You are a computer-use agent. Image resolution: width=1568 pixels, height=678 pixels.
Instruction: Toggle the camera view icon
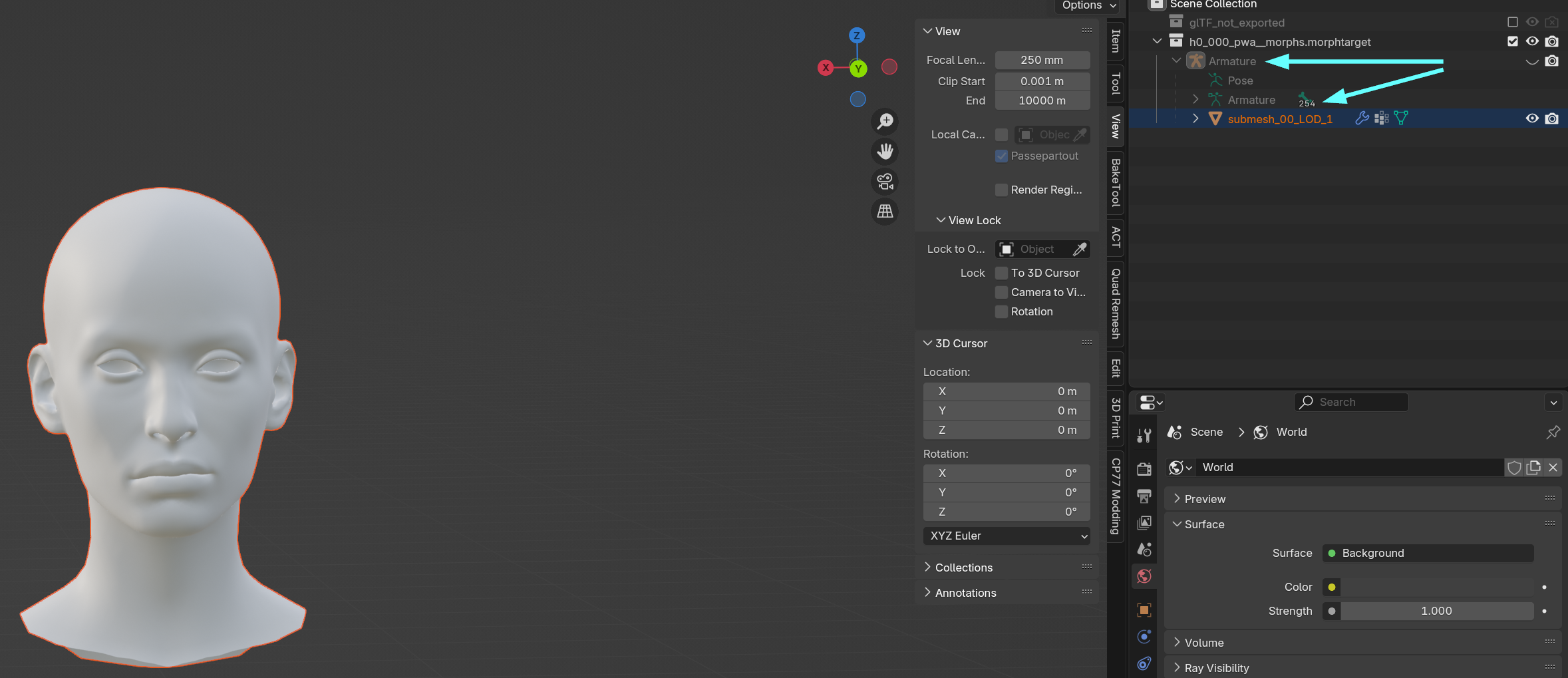(885, 181)
